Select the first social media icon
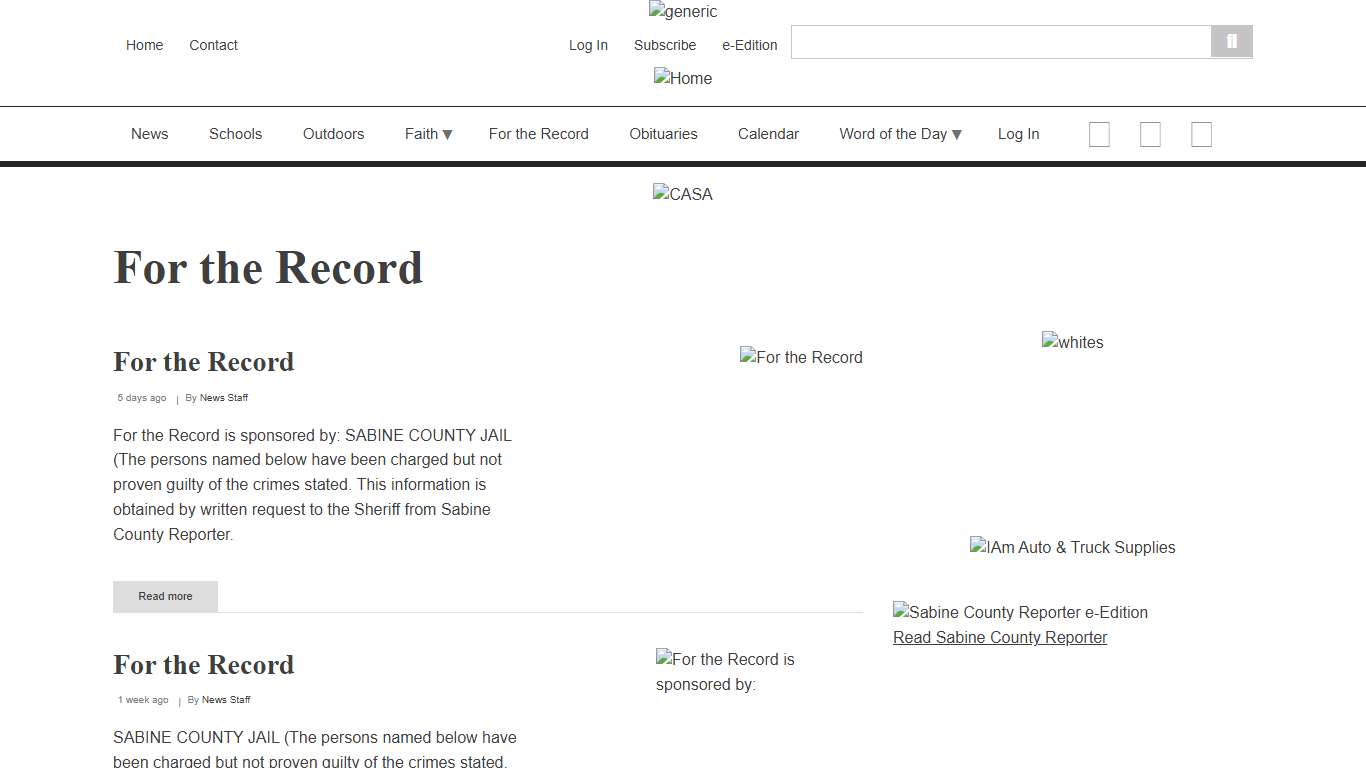Screen dimensions: 1366x768 pyautogui.click(x=1099, y=134)
